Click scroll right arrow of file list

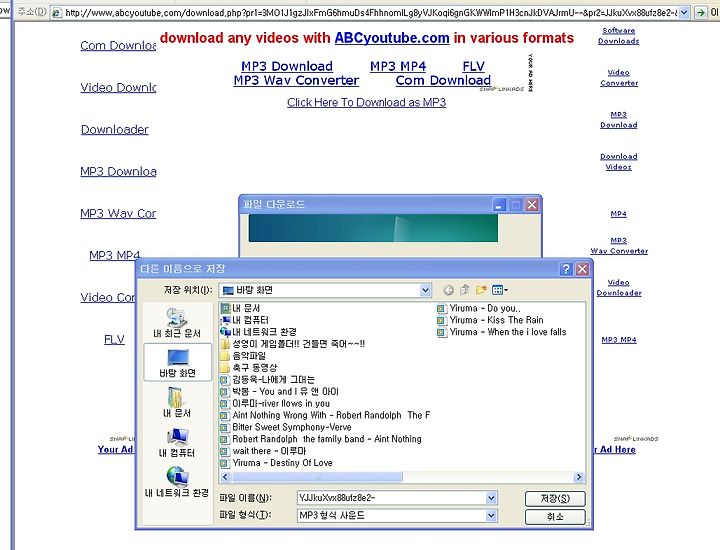coord(579,477)
